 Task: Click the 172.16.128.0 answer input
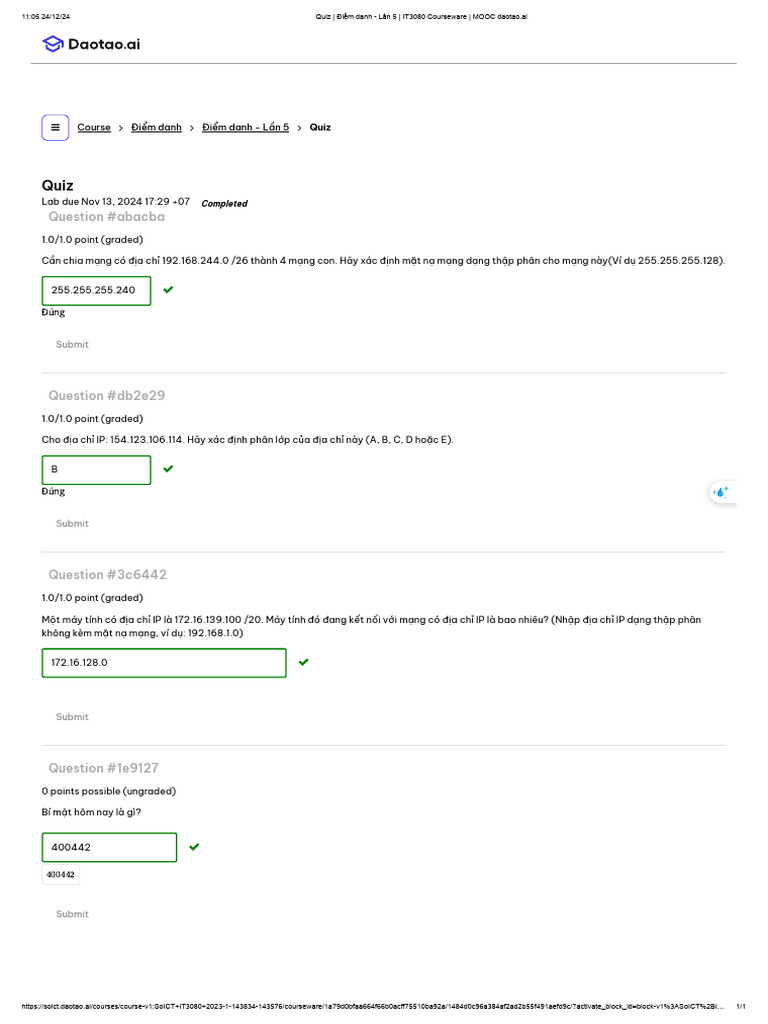(163, 662)
